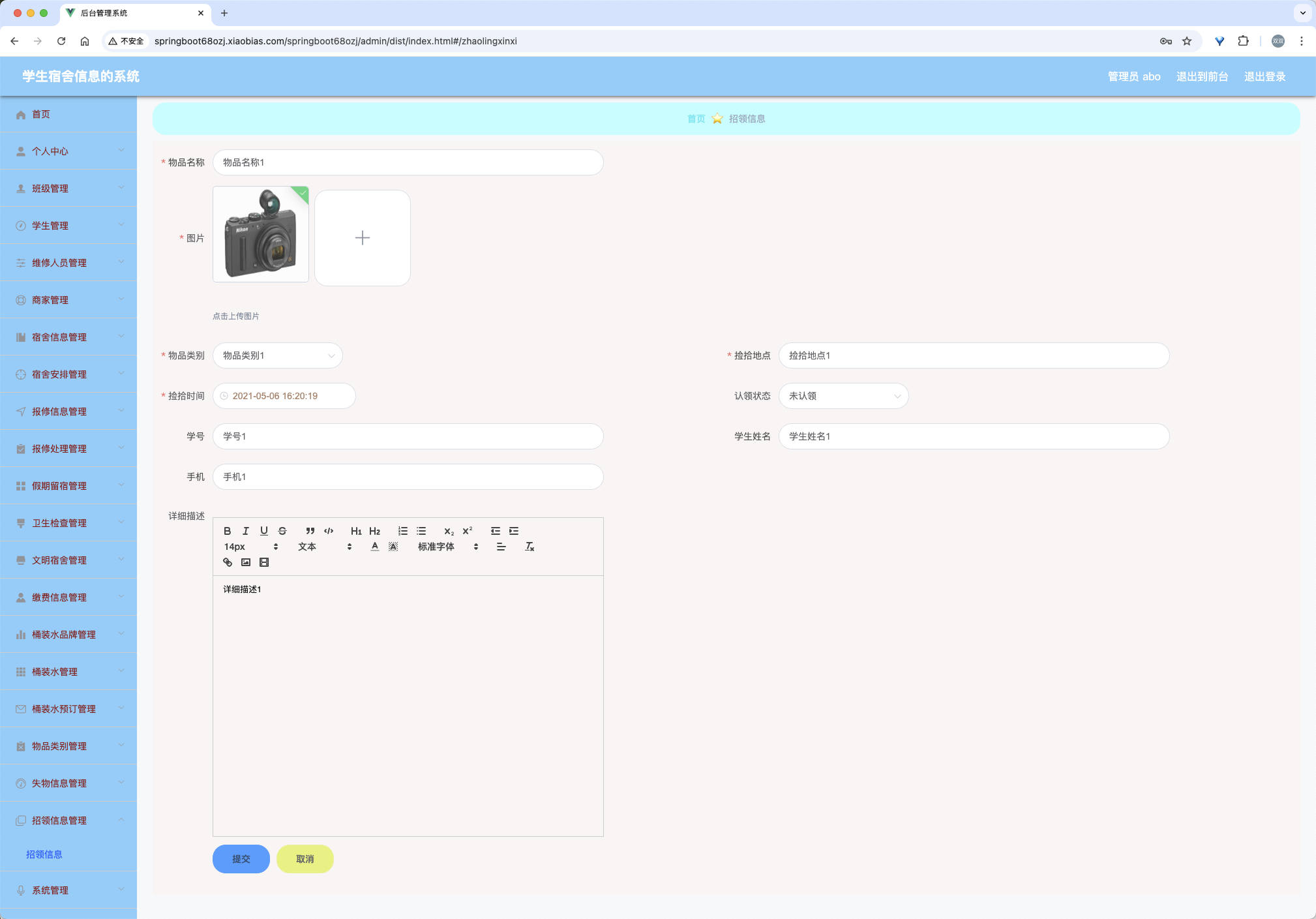The height and width of the screenshot is (919, 1316).
Task: Open the 商家管理 menu item
Action: click(68, 300)
